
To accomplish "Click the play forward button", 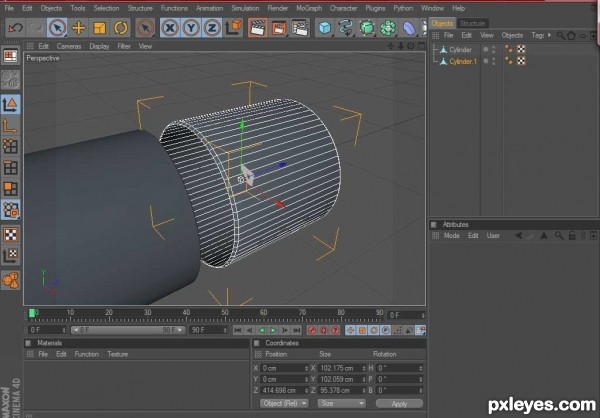I will coord(273,330).
